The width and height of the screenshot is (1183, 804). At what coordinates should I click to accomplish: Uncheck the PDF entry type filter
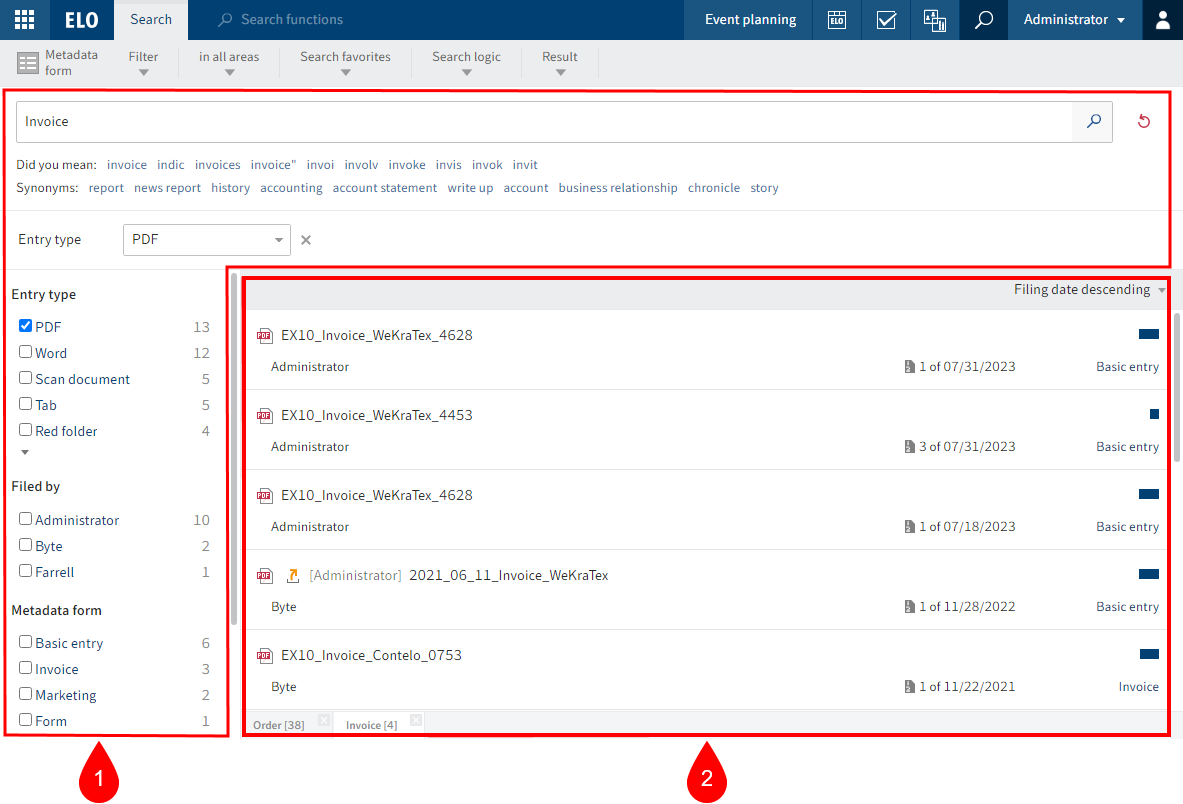(25, 326)
